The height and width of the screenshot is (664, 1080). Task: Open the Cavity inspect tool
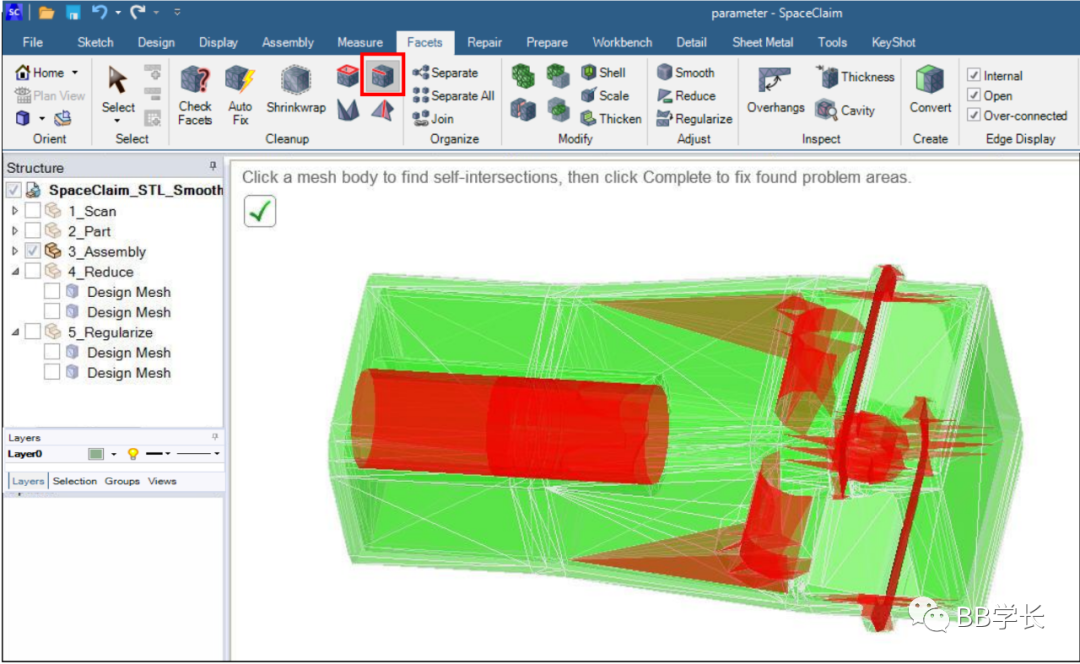click(845, 110)
